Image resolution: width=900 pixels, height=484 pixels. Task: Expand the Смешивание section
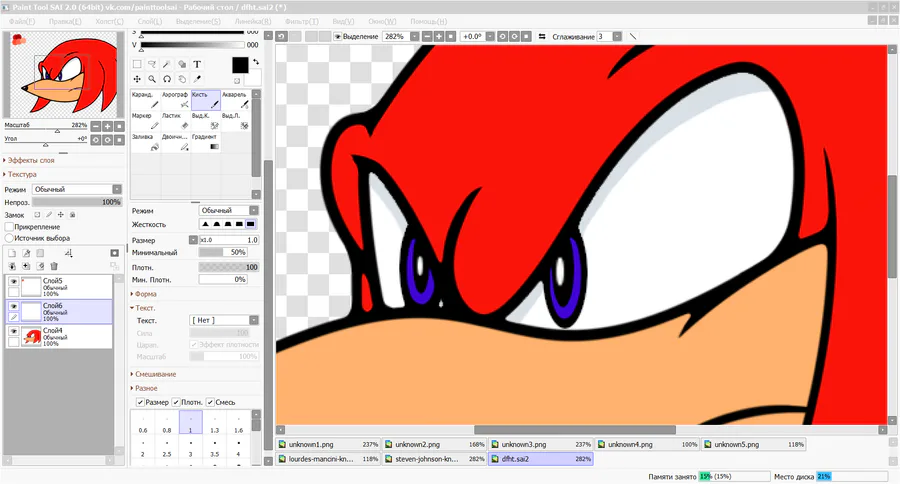pos(154,374)
